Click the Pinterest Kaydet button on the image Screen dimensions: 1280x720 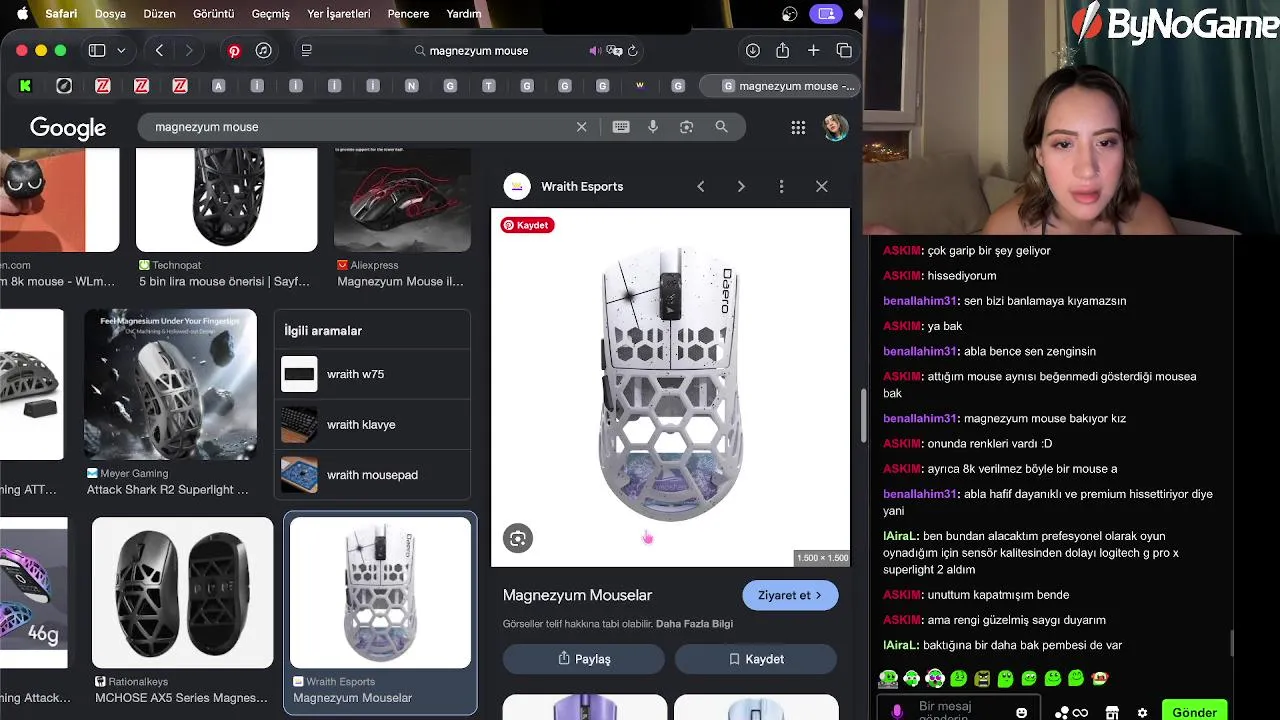pyautogui.click(x=527, y=225)
